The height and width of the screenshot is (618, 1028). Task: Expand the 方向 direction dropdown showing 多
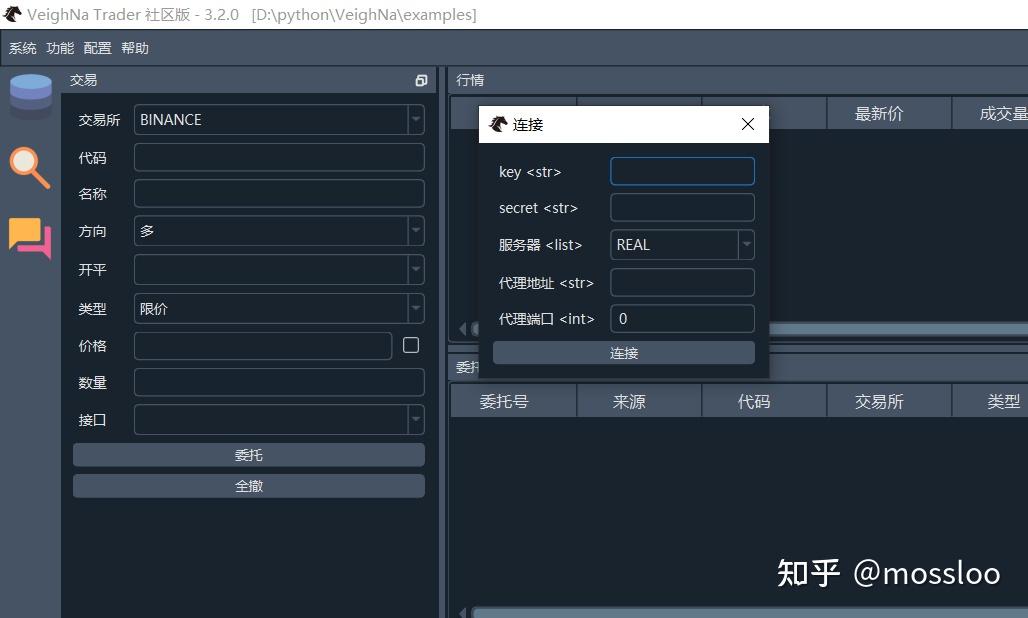click(416, 231)
